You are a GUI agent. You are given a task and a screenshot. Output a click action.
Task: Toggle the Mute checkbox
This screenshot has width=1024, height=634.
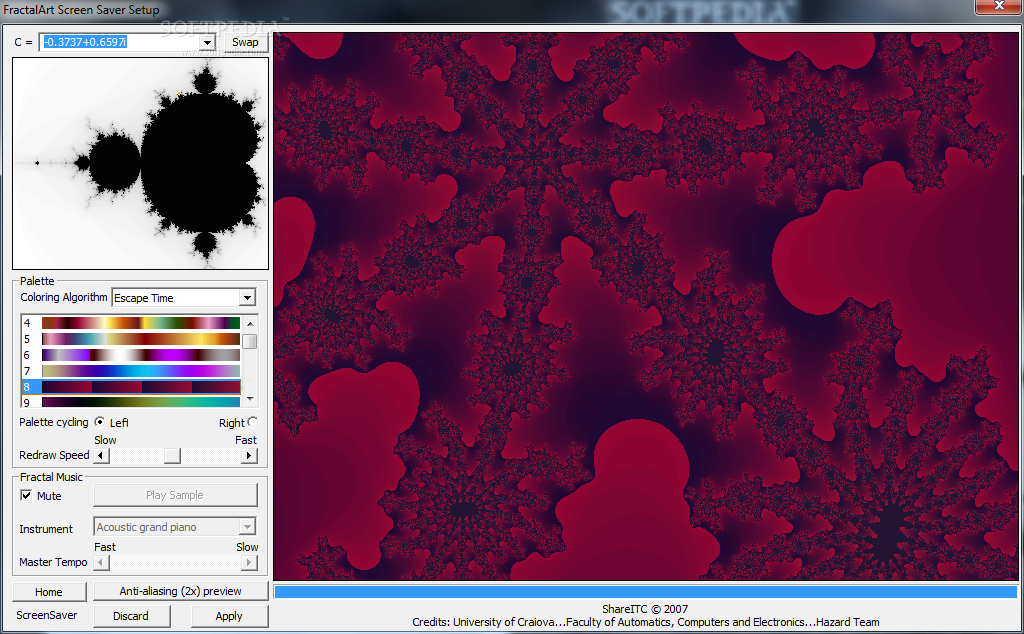(26, 496)
